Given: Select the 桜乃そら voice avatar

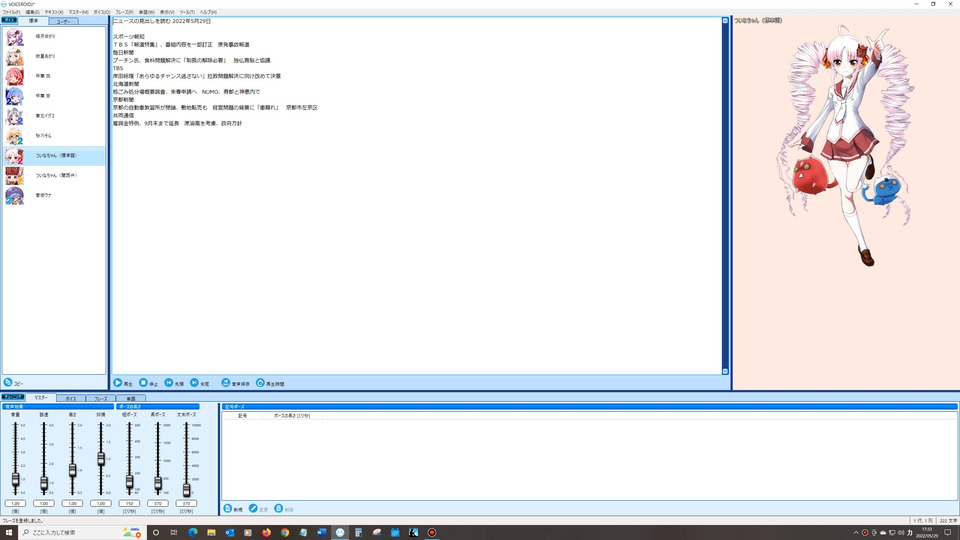Looking at the screenshot, I should [14, 136].
